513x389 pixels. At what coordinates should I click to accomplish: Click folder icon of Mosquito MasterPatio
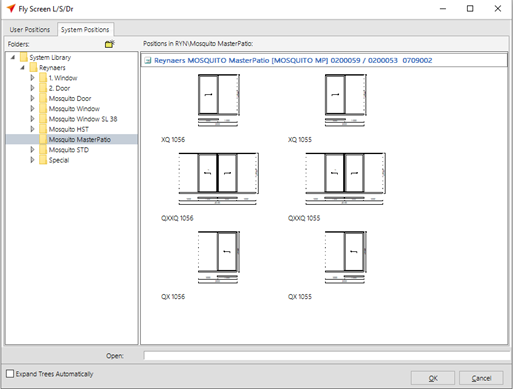click(x=43, y=139)
